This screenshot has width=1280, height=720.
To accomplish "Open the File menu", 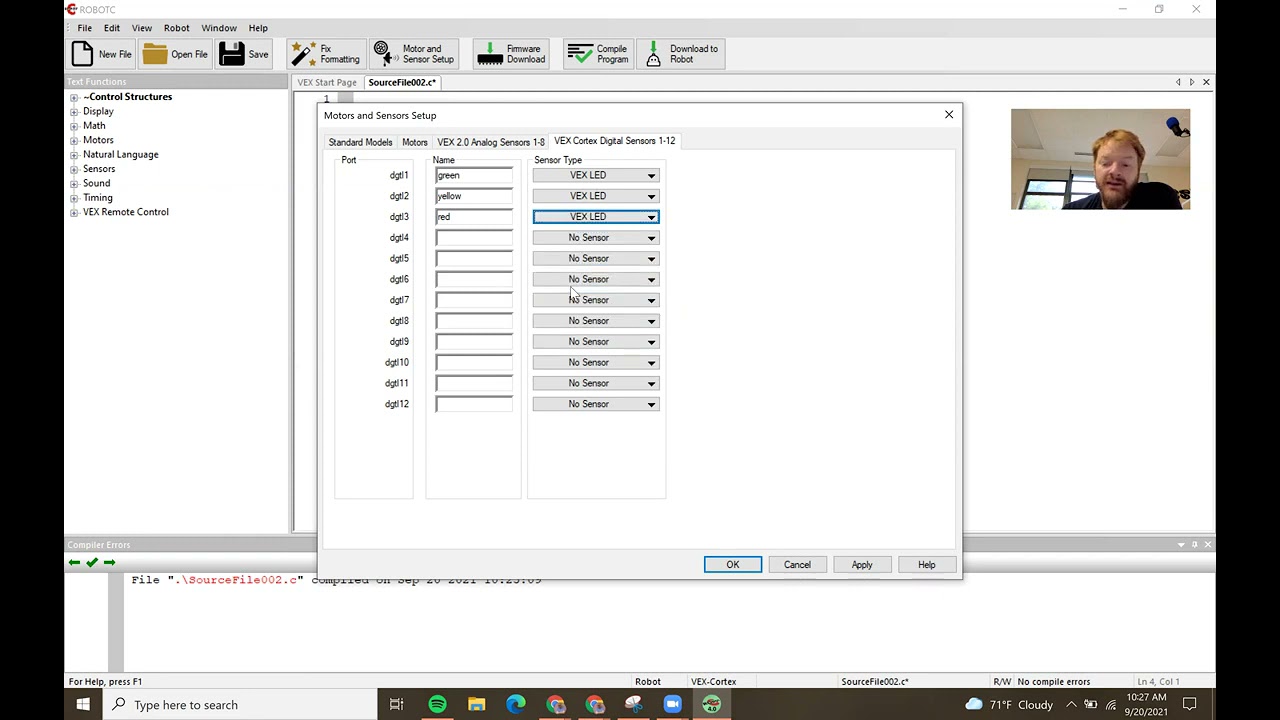I will click(85, 28).
